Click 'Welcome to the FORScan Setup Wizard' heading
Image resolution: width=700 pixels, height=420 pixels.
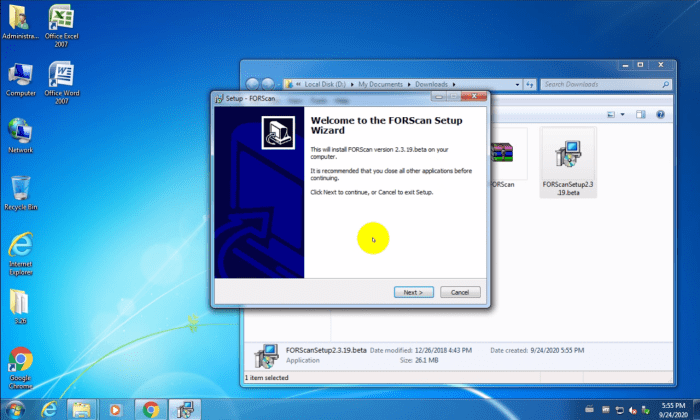[387, 125]
